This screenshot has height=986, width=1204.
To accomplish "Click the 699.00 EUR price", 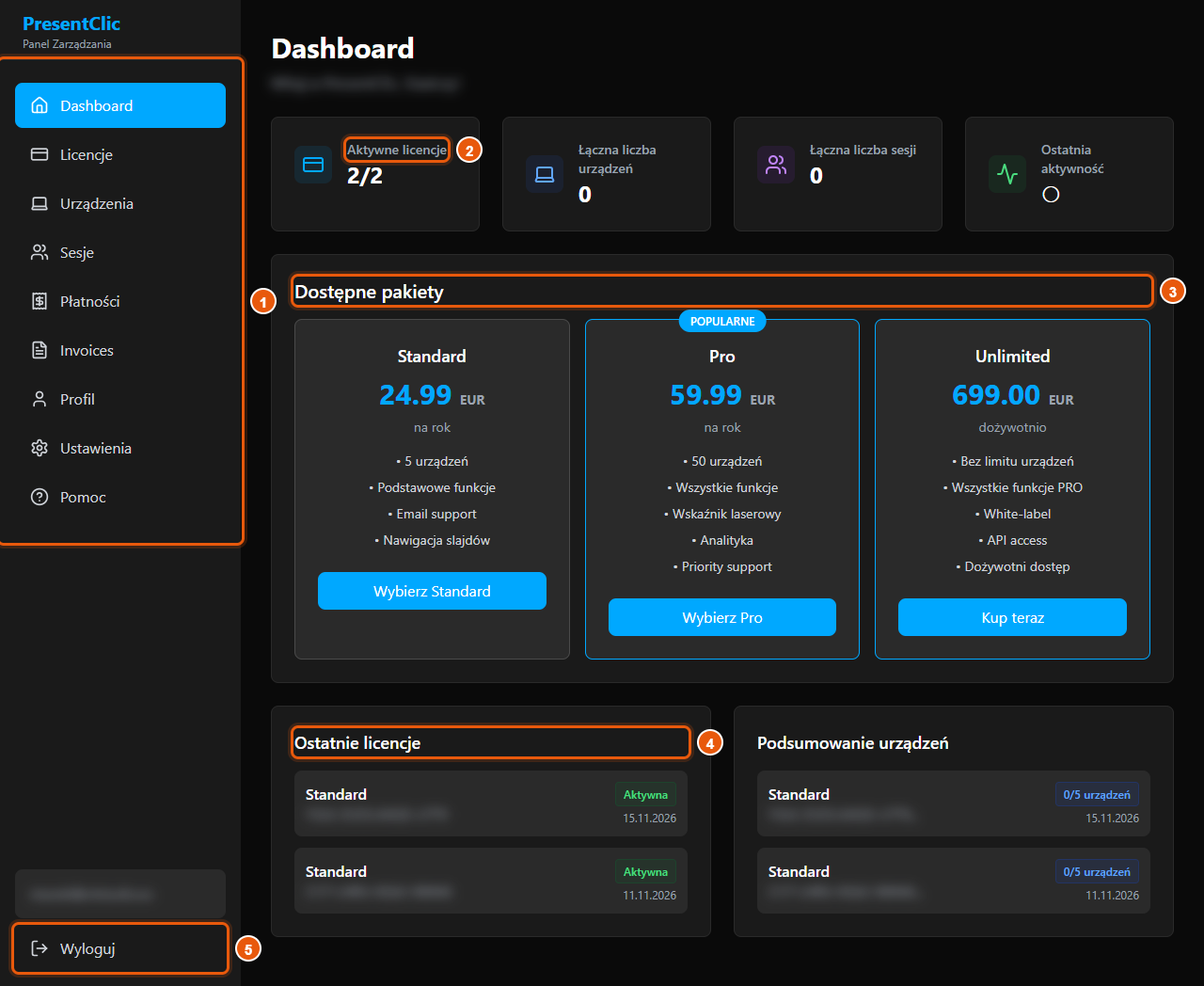I will (1012, 395).
